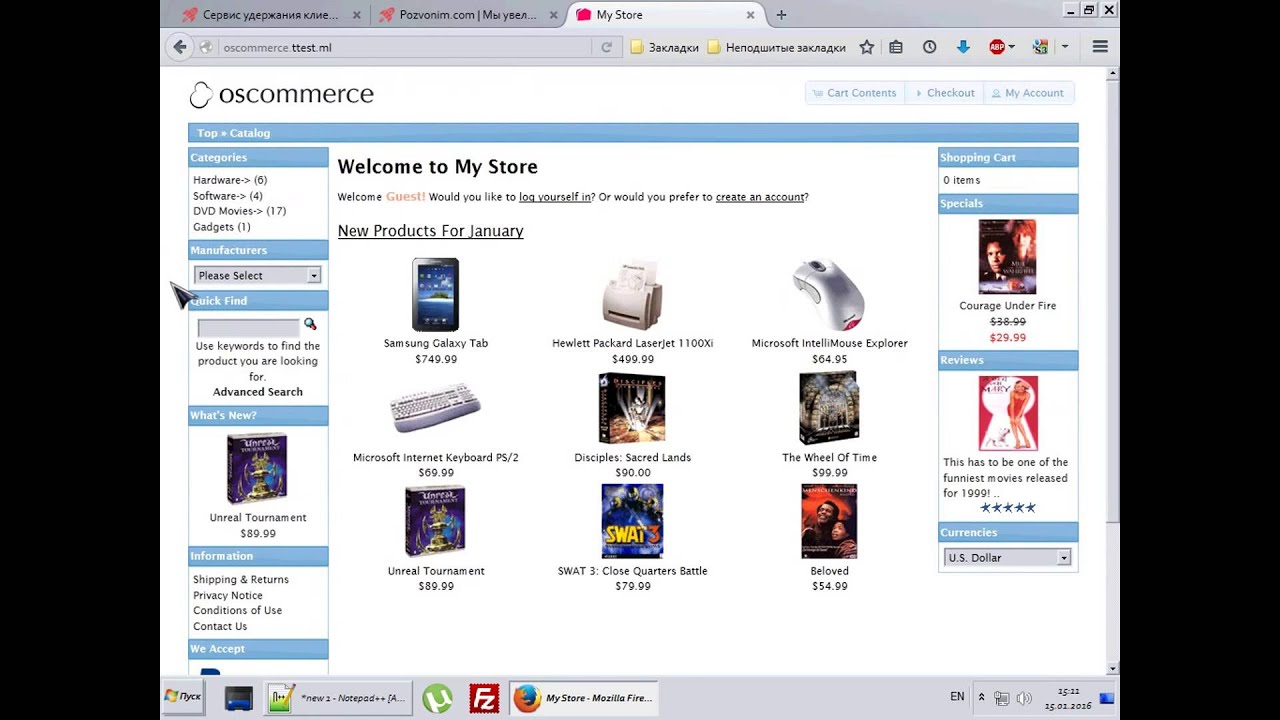Click the Adblock Plus ABP icon
1280x720 pixels.
click(997, 47)
